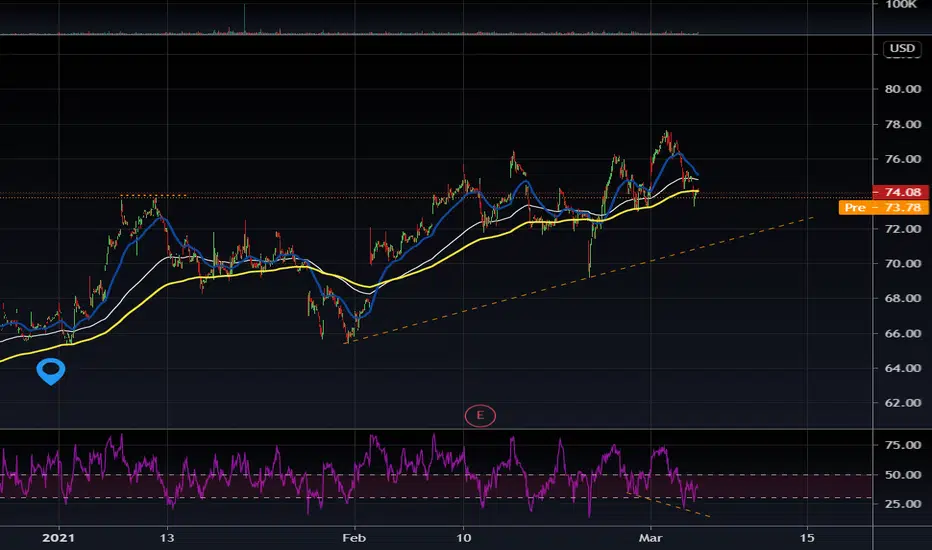The width and height of the screenshot is (932, 550).
Task: Select the dashed orange ascending trendline
Action: [580, 280]
